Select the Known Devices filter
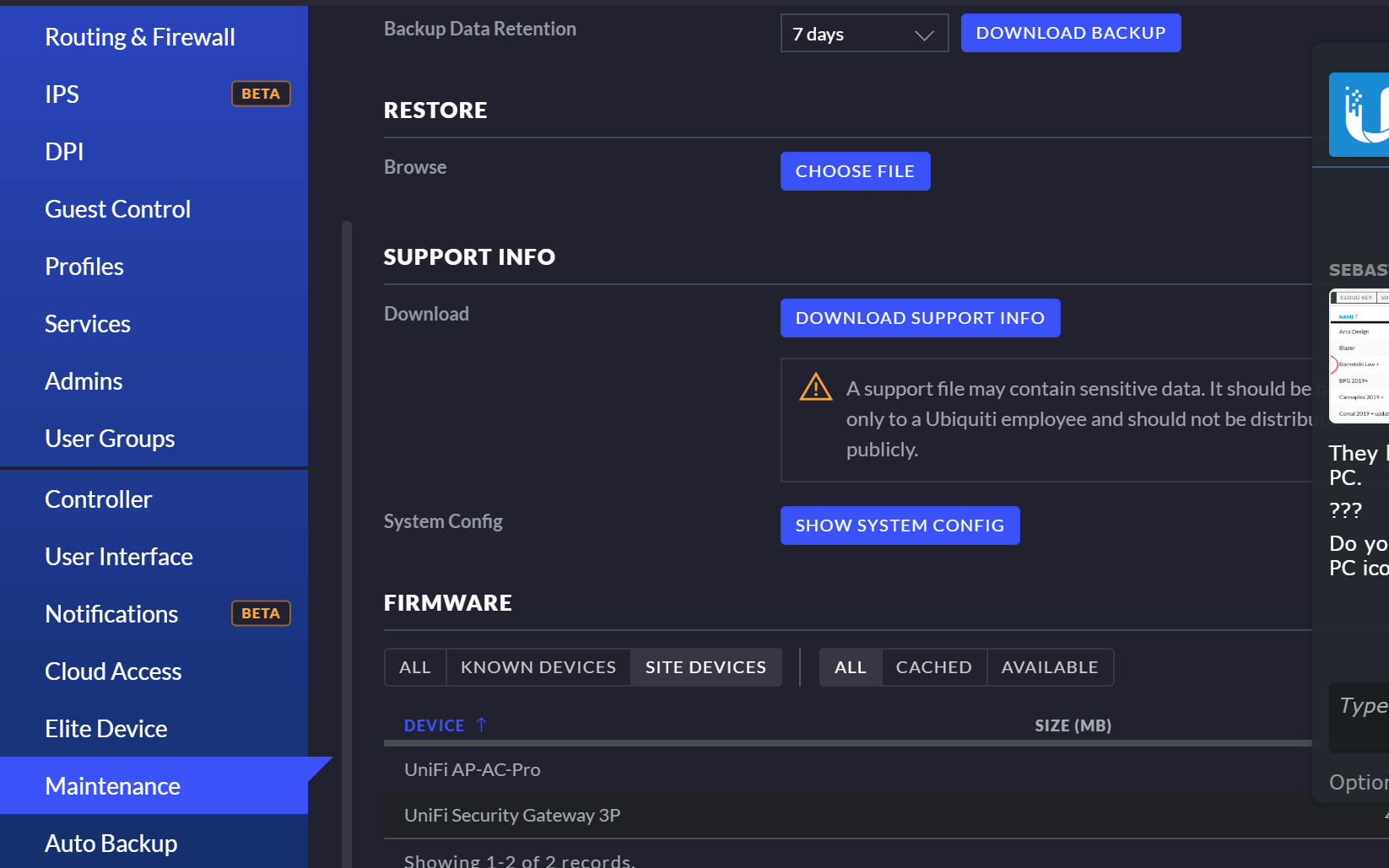 pyautogui.click(x=538, y=667)
